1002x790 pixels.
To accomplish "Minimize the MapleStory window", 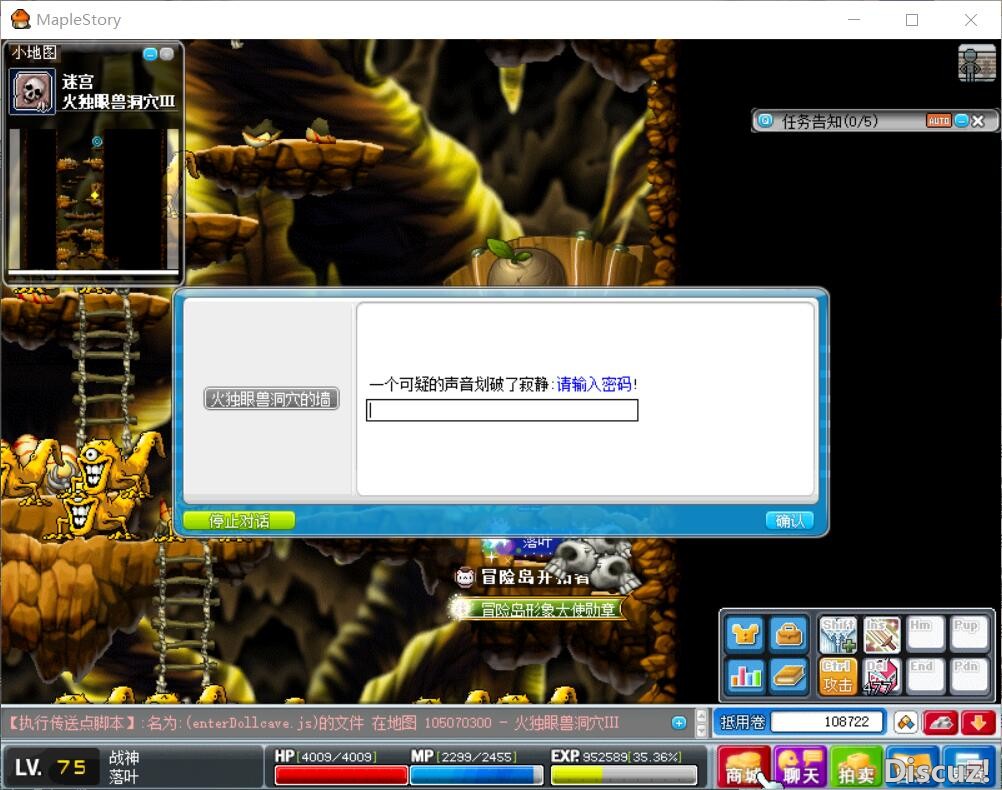I will click(854, 20).
